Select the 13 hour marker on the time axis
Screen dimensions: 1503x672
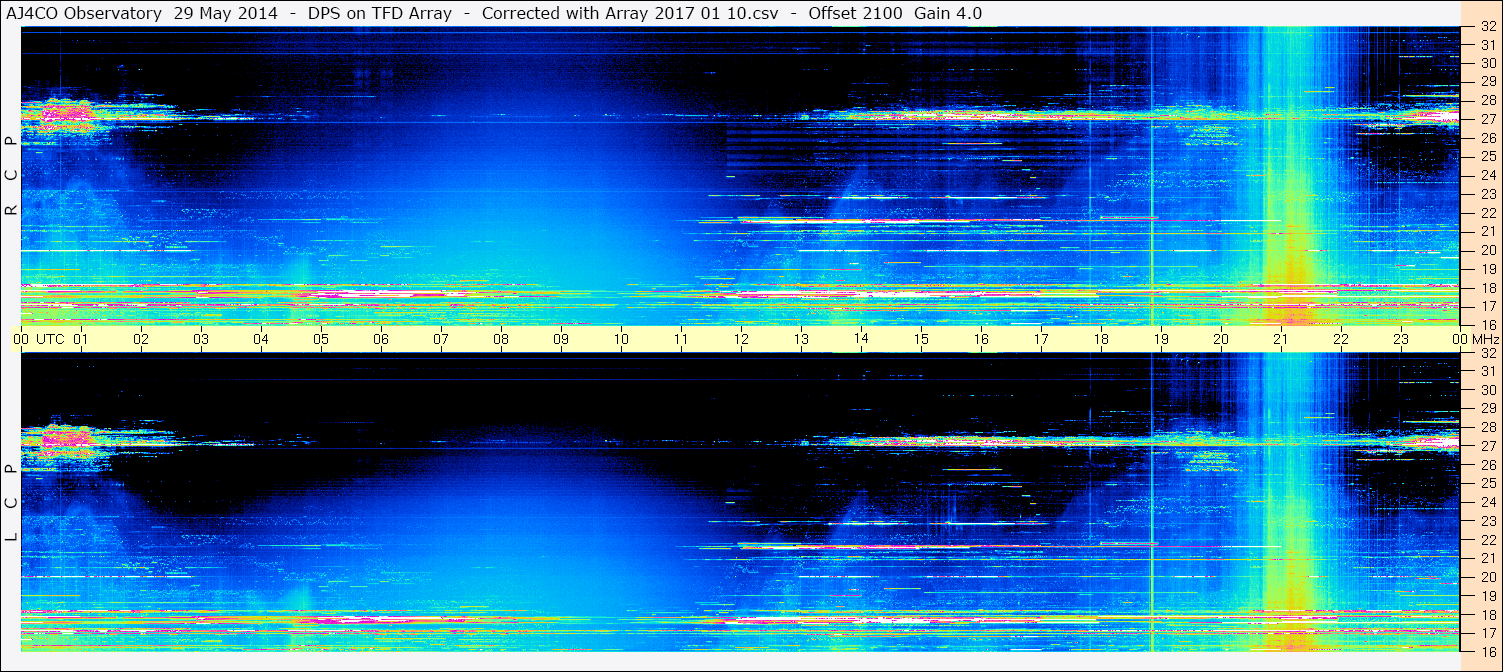pos(801,339)
